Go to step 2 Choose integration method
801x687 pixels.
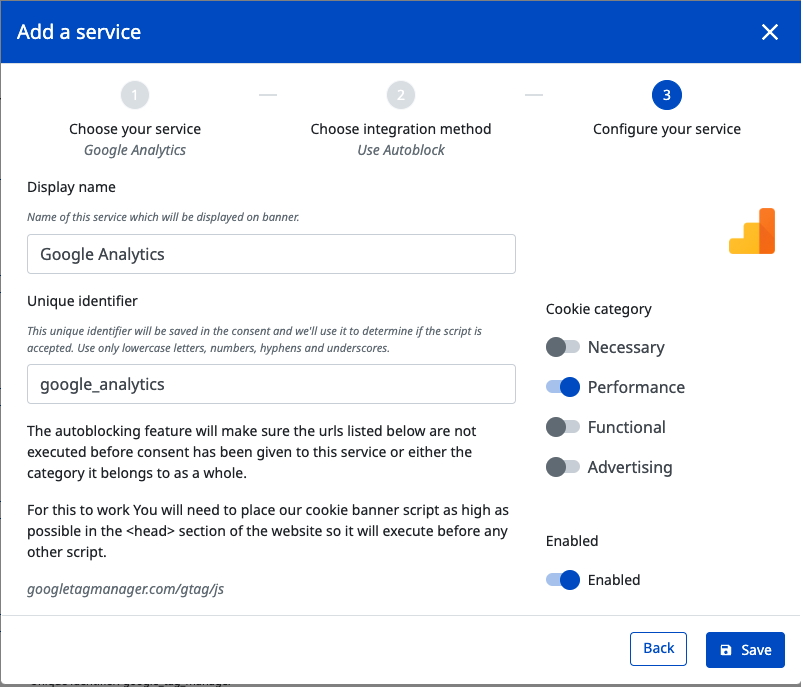click(x=401, y=95)
